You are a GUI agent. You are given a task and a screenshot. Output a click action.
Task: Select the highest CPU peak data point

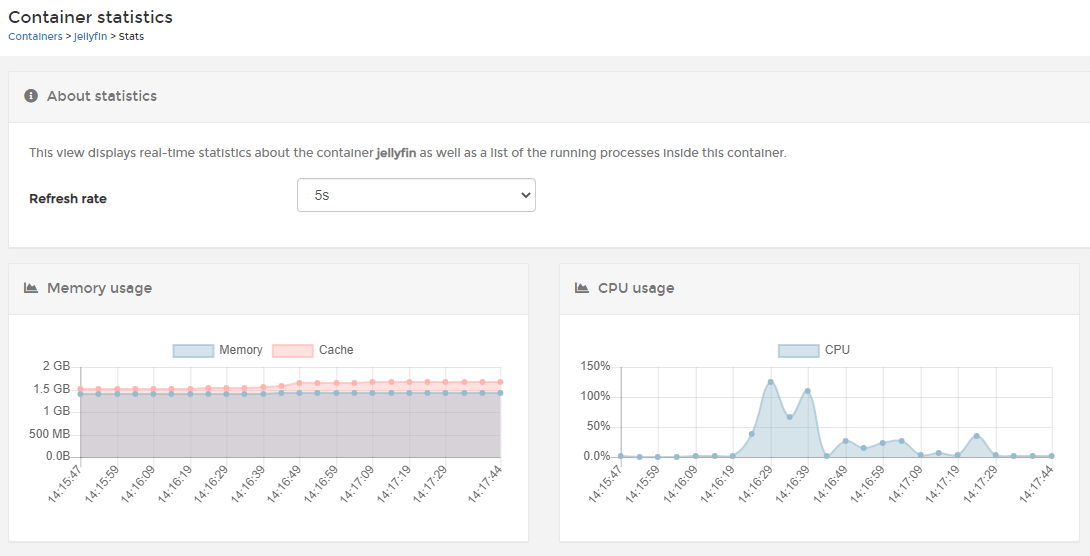coord(770,381)
